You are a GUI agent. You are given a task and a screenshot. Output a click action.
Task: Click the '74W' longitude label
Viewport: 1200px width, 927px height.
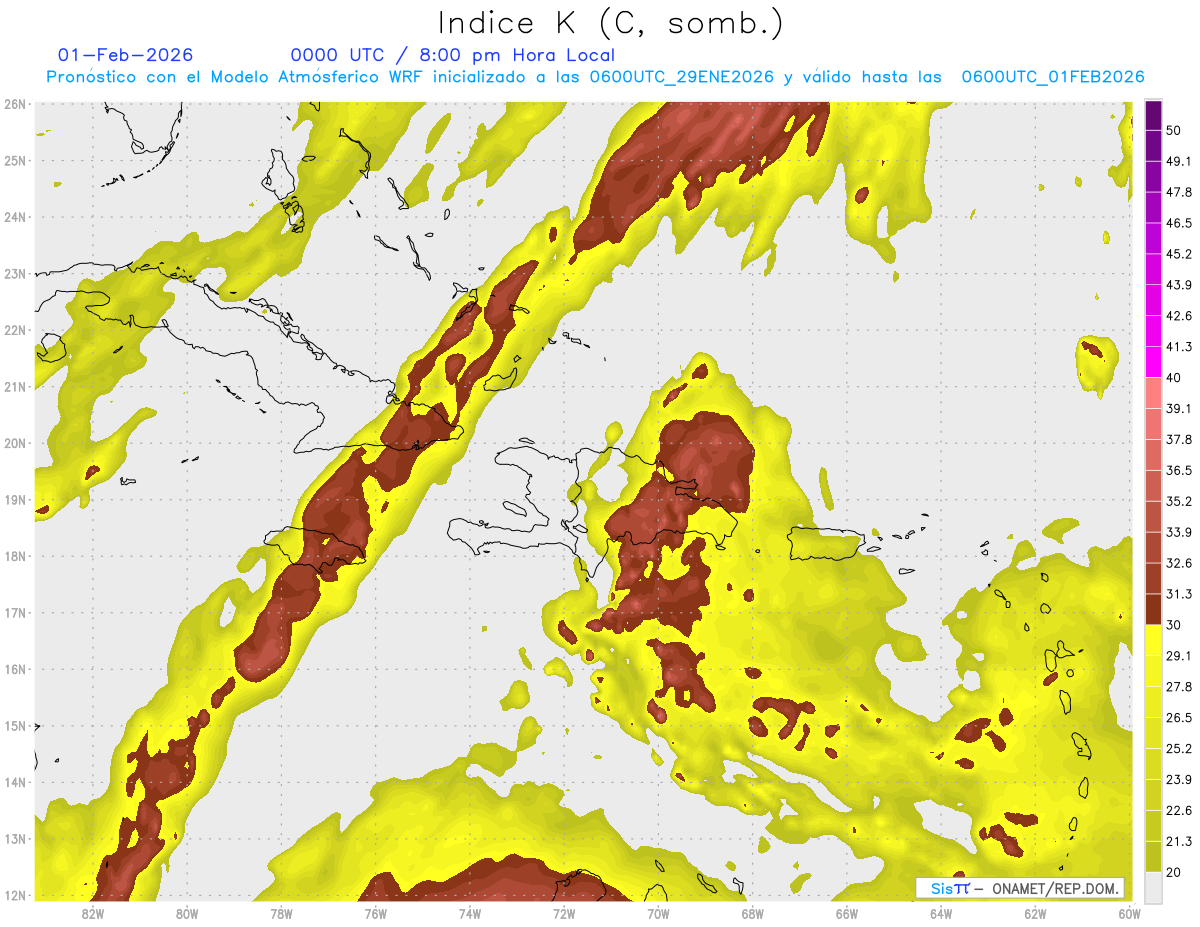pyautogui.click(x=470, y=914)
